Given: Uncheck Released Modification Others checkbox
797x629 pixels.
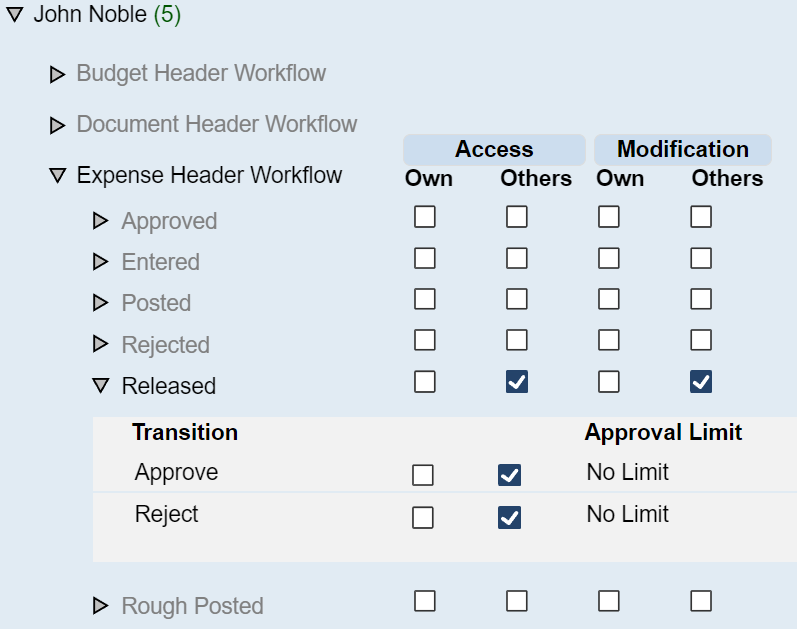Looking at the screenshot, I should 701,382.
